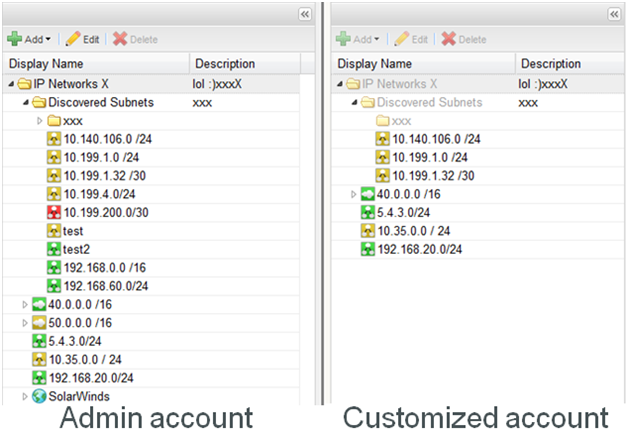This screenshot has height=435, width=628.
Task: Click IP Networks X folder icon in Customized panel
Action: [353, 84]
